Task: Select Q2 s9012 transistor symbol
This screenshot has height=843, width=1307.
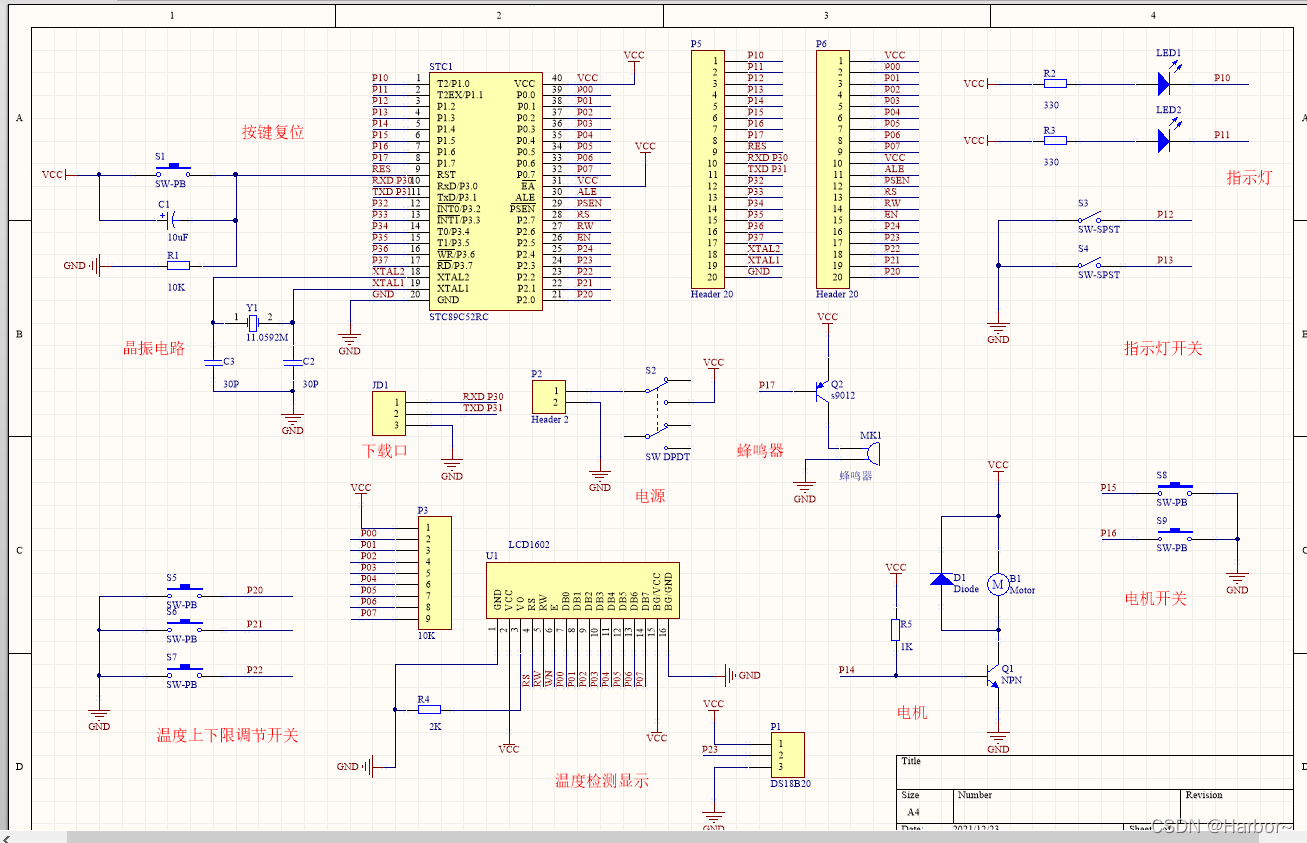Action: point(822,391)
